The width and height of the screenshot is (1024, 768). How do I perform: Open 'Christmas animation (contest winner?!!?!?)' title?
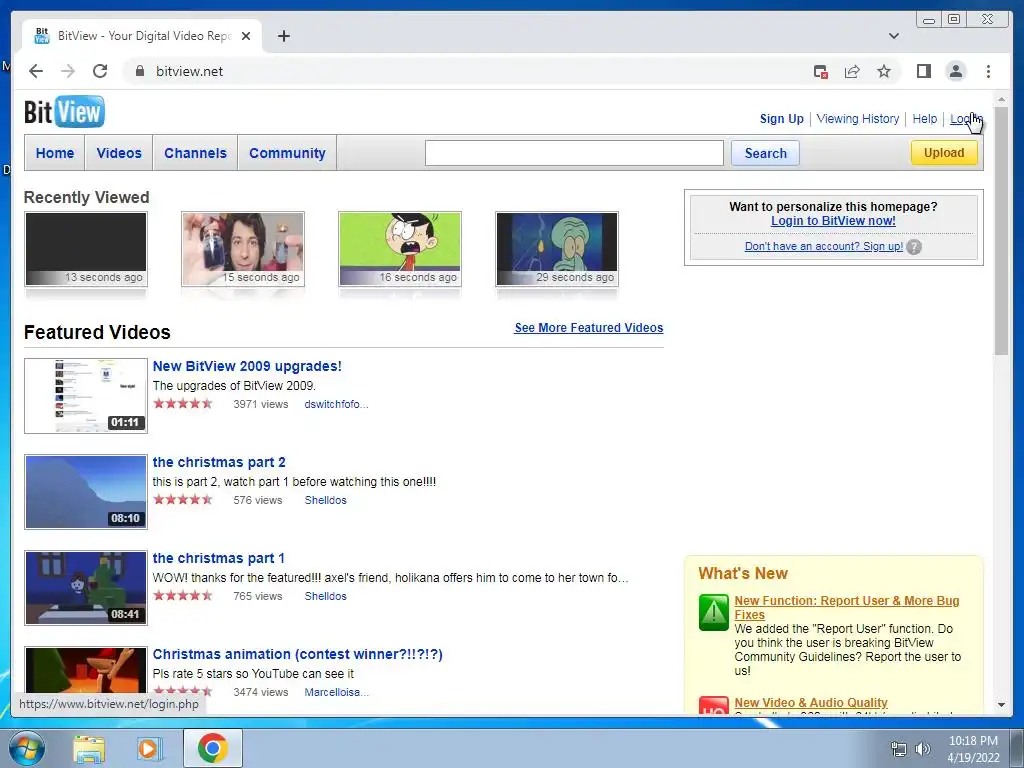click(x=297, y=654)
